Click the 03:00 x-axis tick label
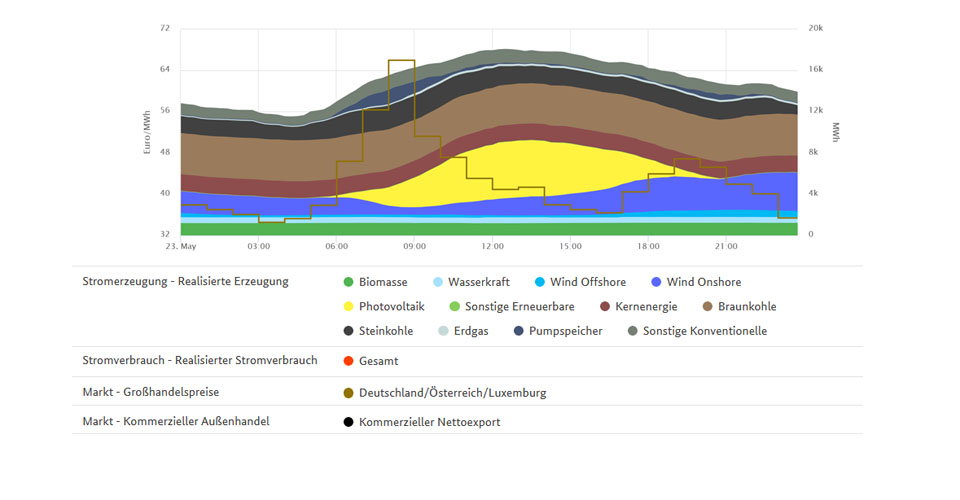960x500 pixels. click(x=258, y=247)
